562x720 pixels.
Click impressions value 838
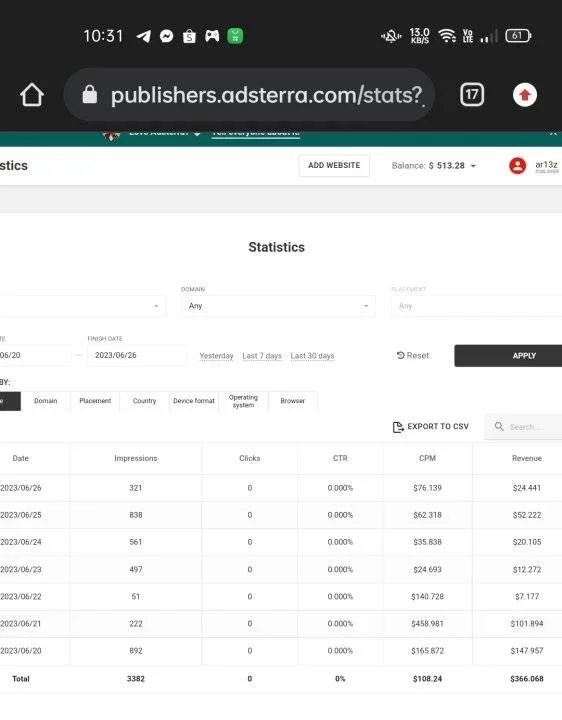pyautogui.click(x=136, y=515)
